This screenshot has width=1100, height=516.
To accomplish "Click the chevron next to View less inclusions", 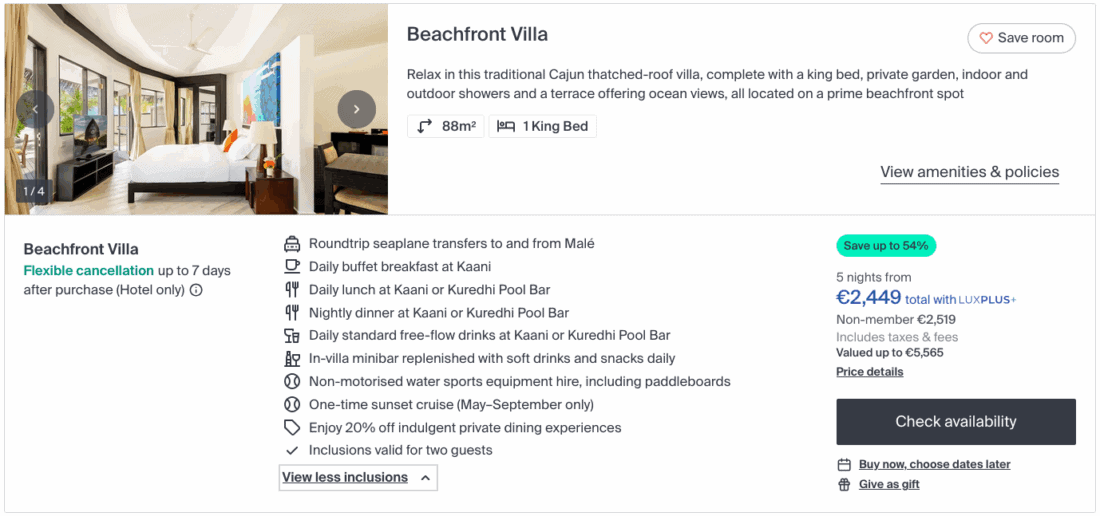I will pos(426,478).
